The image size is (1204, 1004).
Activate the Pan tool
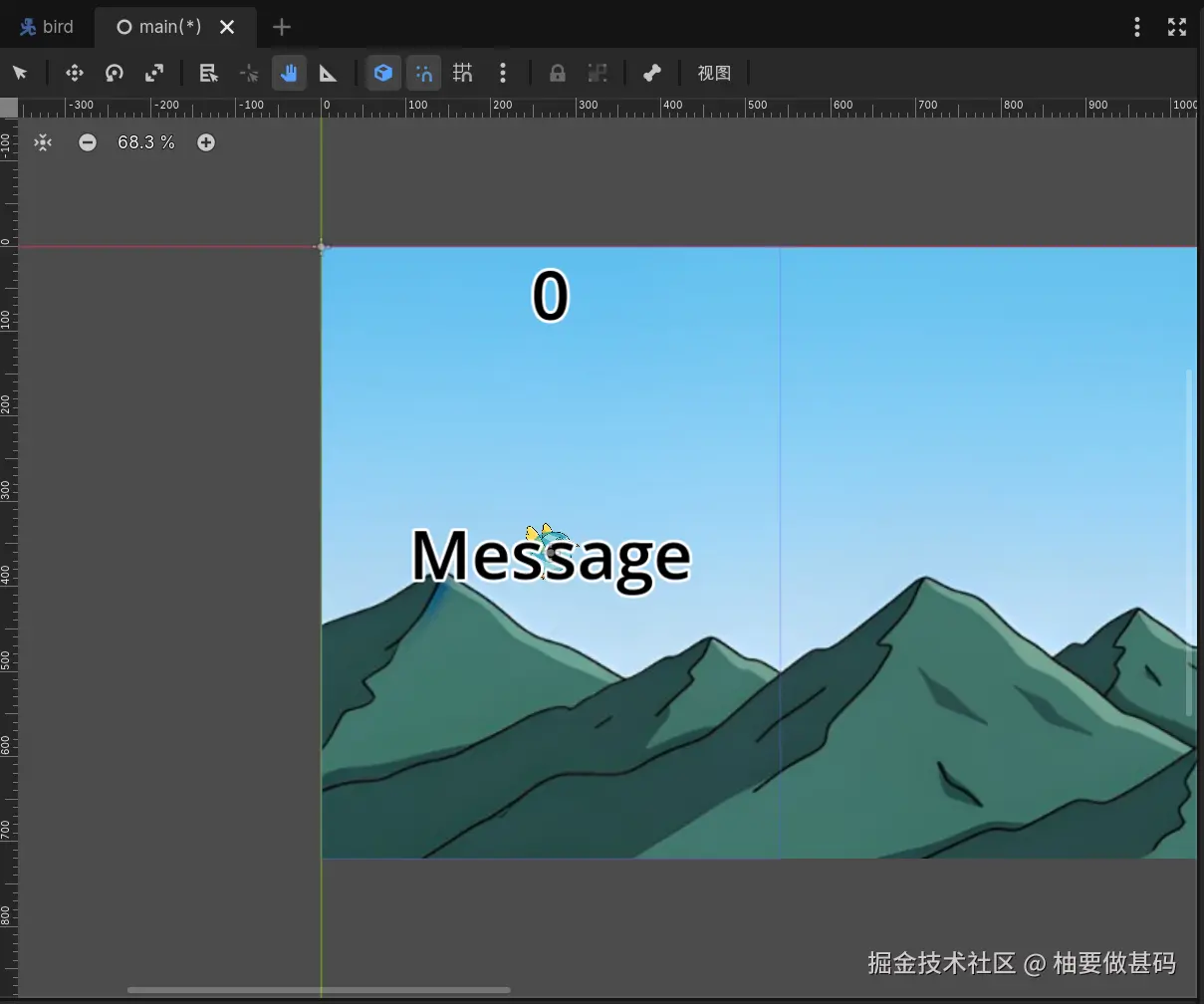[289, 73]
